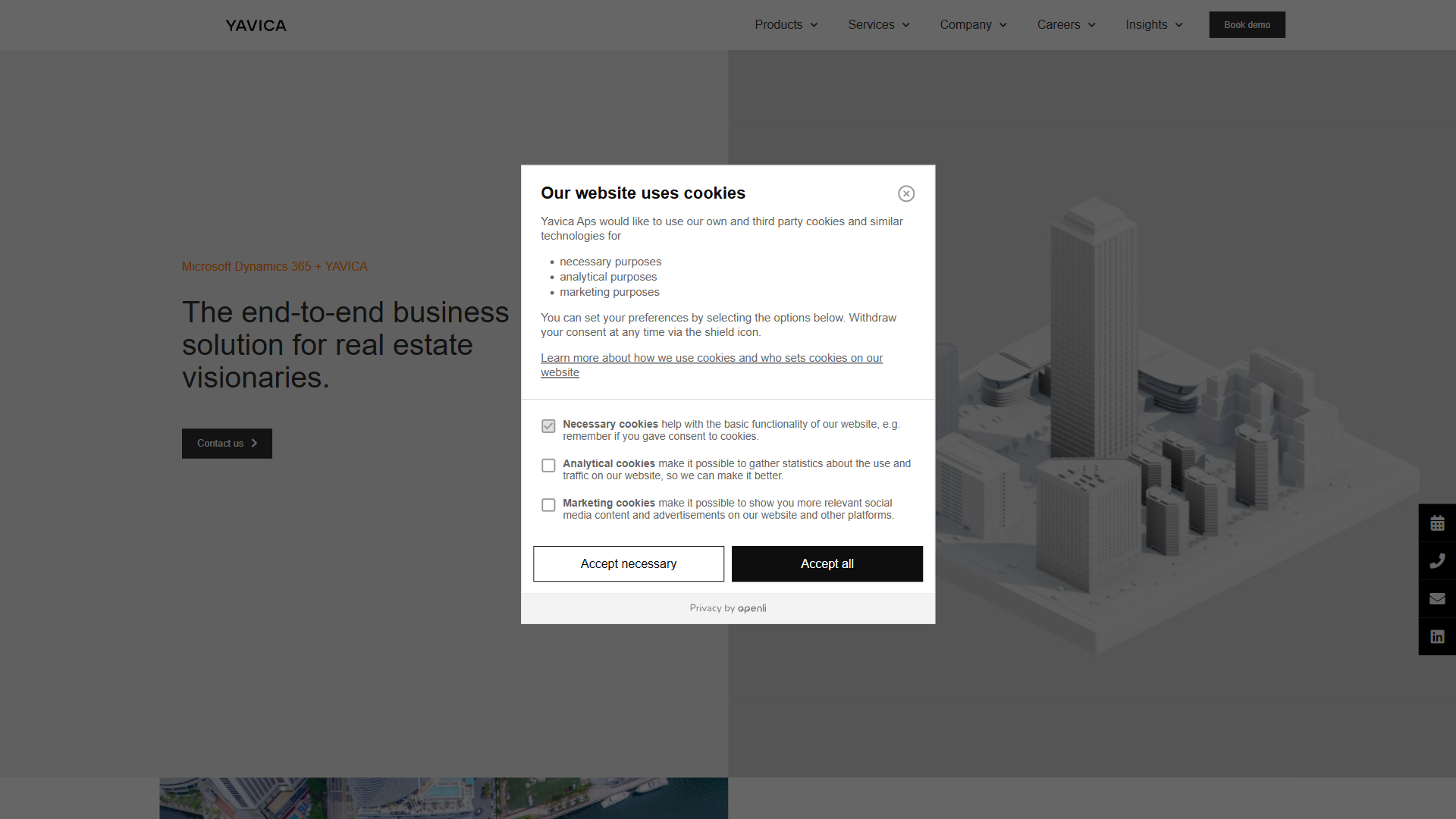Click the email icon on the right sidebar
The image size is (1456, 819).
coord(1438,598)
